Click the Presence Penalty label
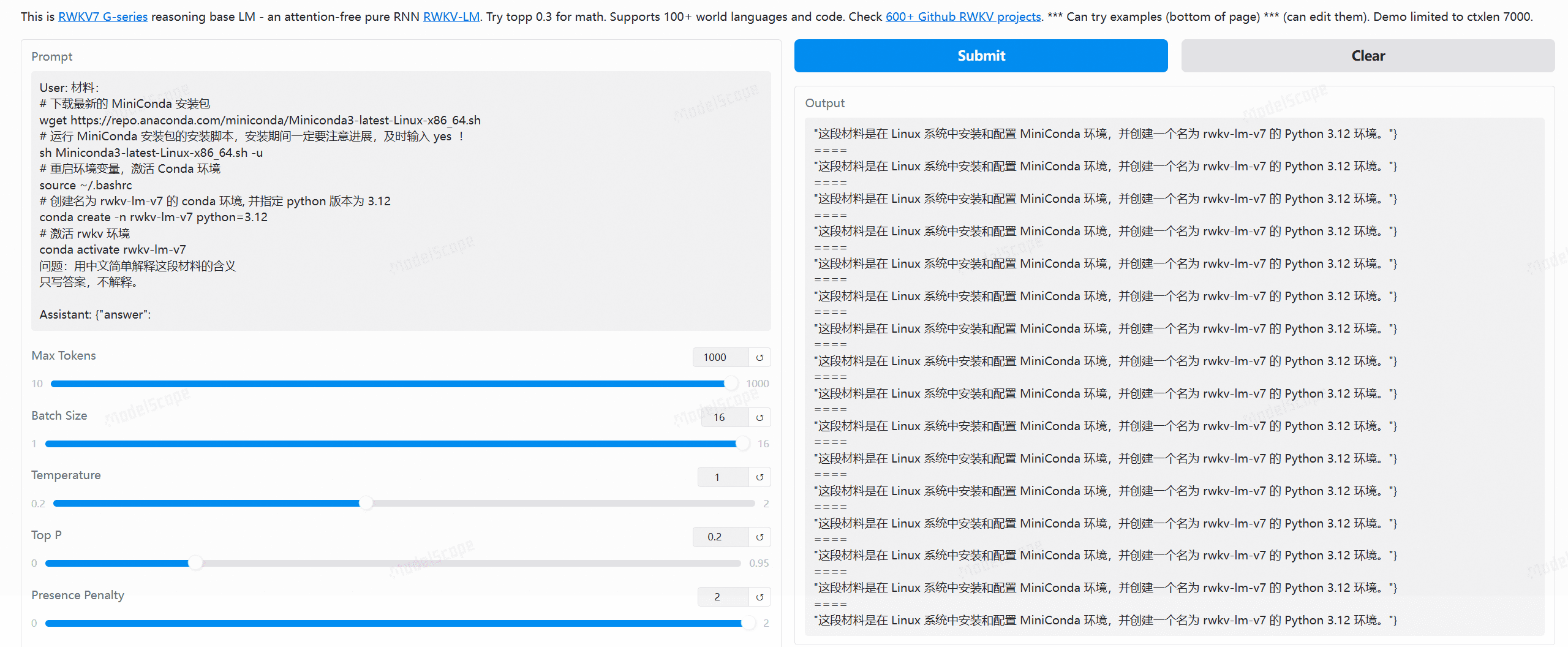Viewport: 1568px width, 647px height. point(78,595)
